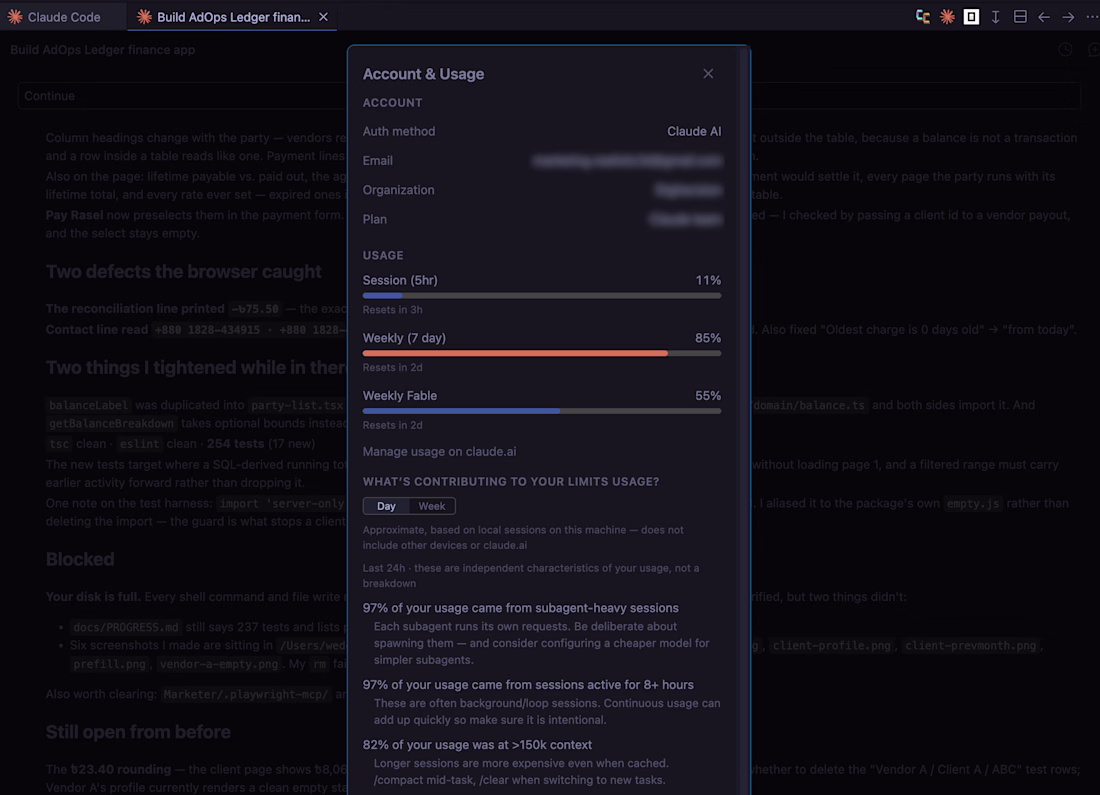The image size is (1100, 795).
Task: Close the Build AdOps Ledger tab
Action: pos(323,17)
